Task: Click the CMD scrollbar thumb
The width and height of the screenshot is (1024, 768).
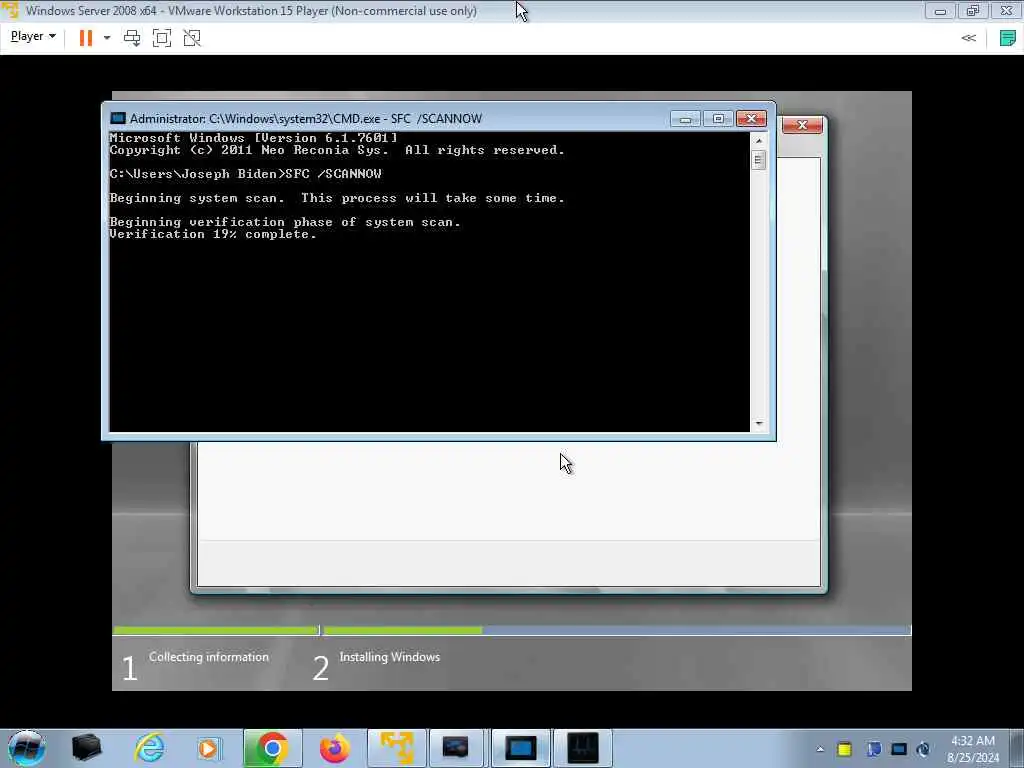Action: pos(758,160)
